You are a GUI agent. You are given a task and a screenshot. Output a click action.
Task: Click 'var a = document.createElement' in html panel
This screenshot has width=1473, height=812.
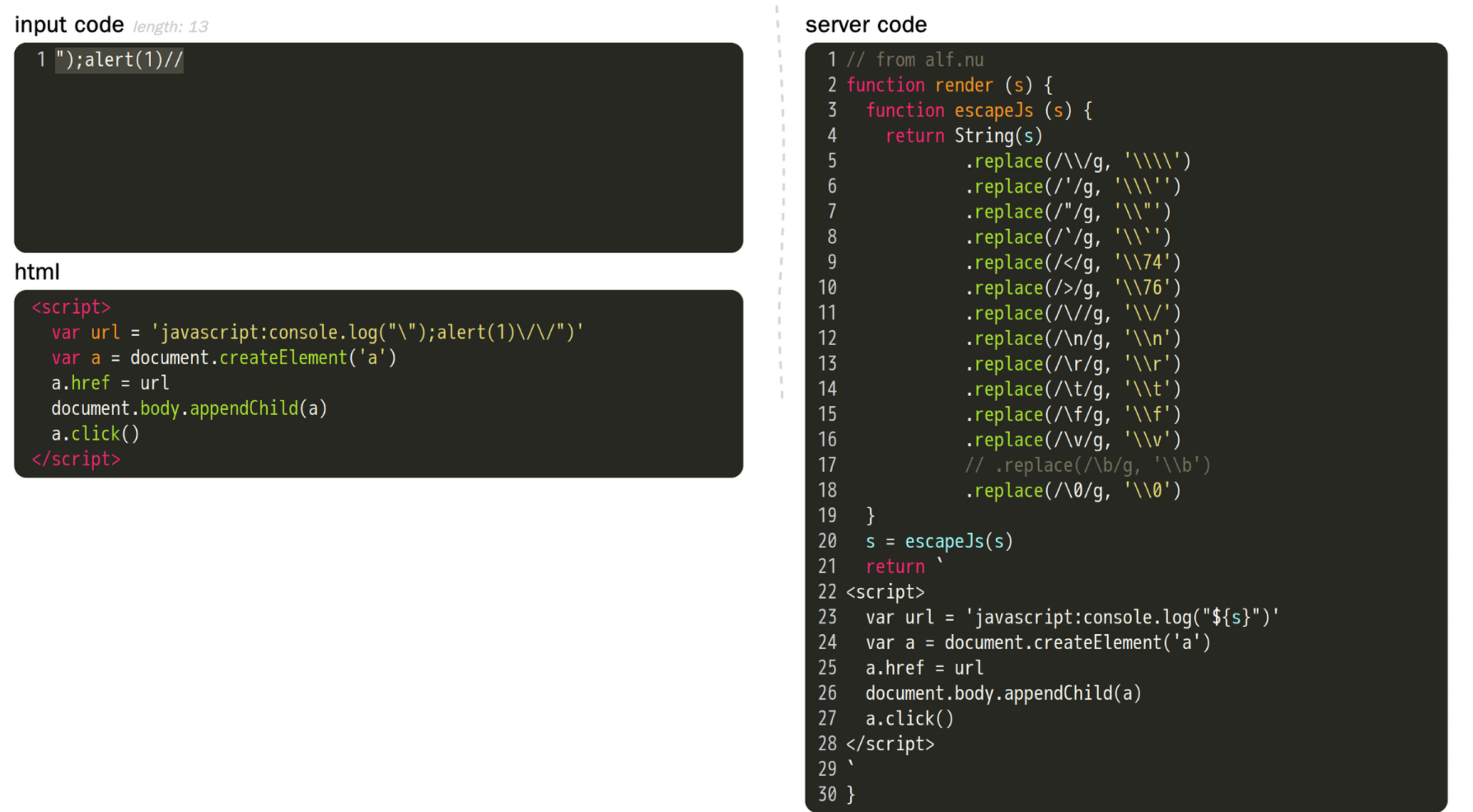click(x=224, y=358)
